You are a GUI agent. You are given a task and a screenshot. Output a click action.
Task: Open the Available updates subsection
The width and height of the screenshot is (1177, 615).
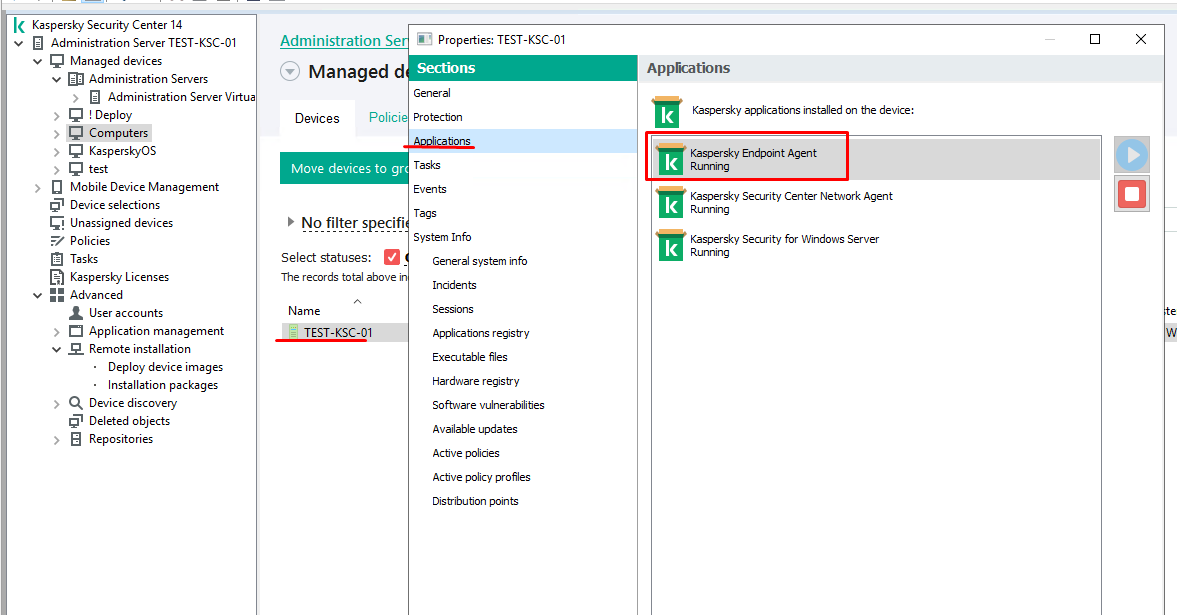click(474, 430)
